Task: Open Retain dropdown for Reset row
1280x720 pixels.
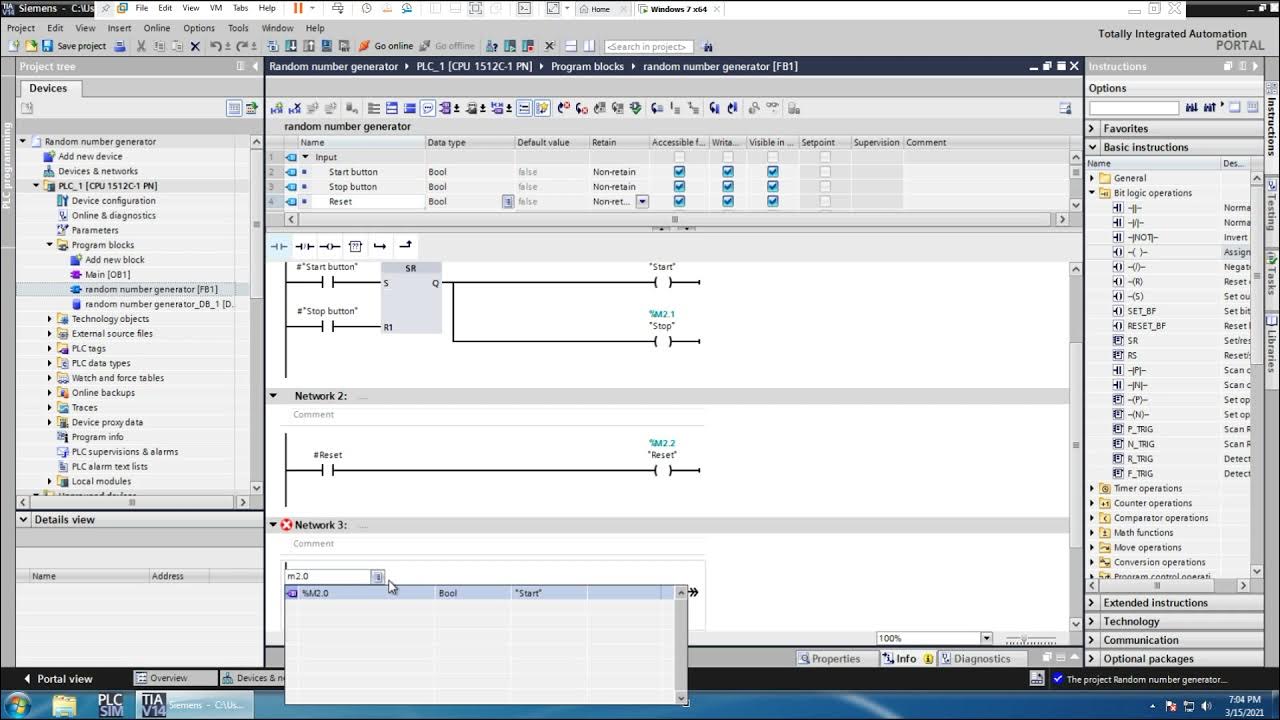Action: click(x=642, y=201)
